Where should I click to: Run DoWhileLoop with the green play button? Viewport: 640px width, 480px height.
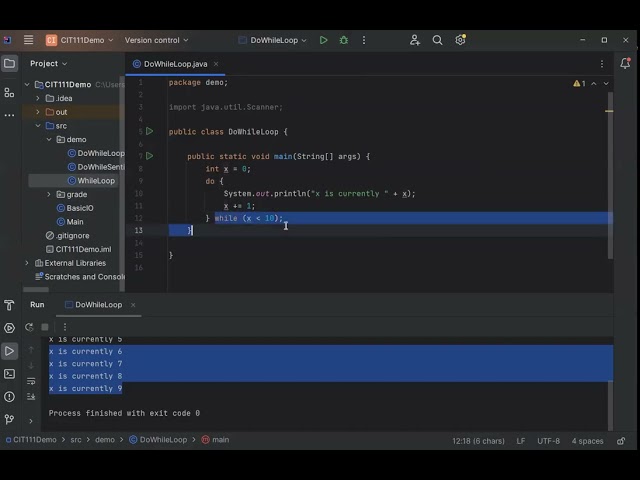pos(323,40)
